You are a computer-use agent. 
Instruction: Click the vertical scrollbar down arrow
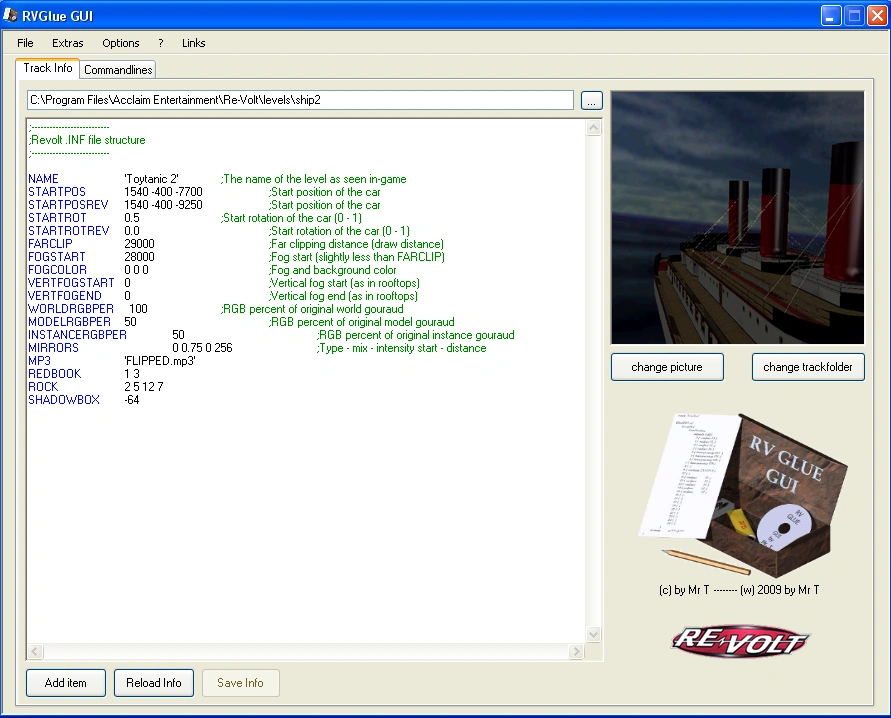click(593, 634)
